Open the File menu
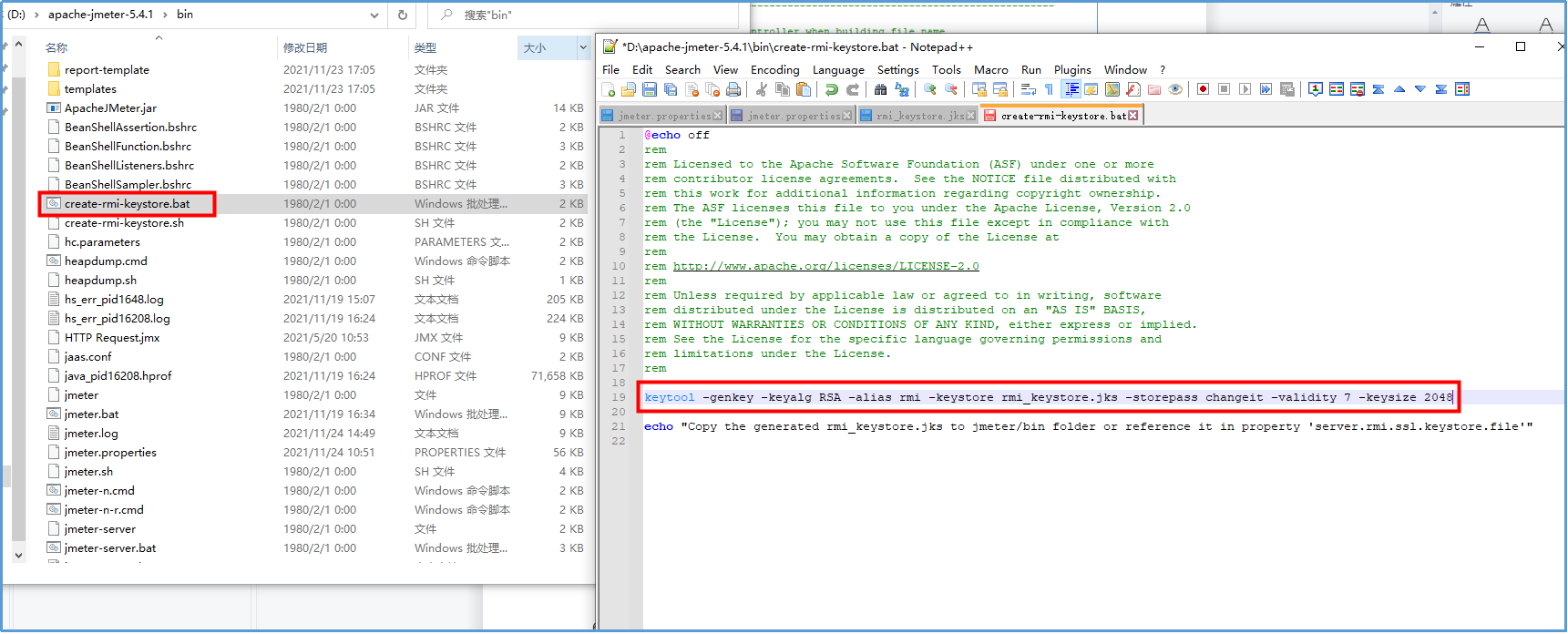The height and width of the screenshot is (634, 1568). (610, 70)
